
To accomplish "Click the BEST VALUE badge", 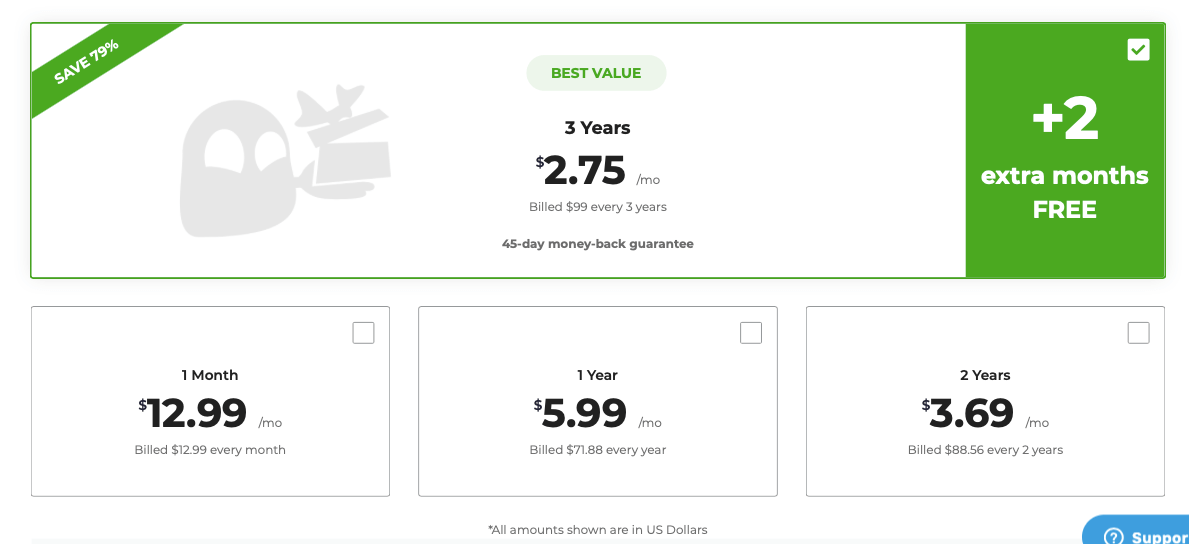I will tap(596, 74).
